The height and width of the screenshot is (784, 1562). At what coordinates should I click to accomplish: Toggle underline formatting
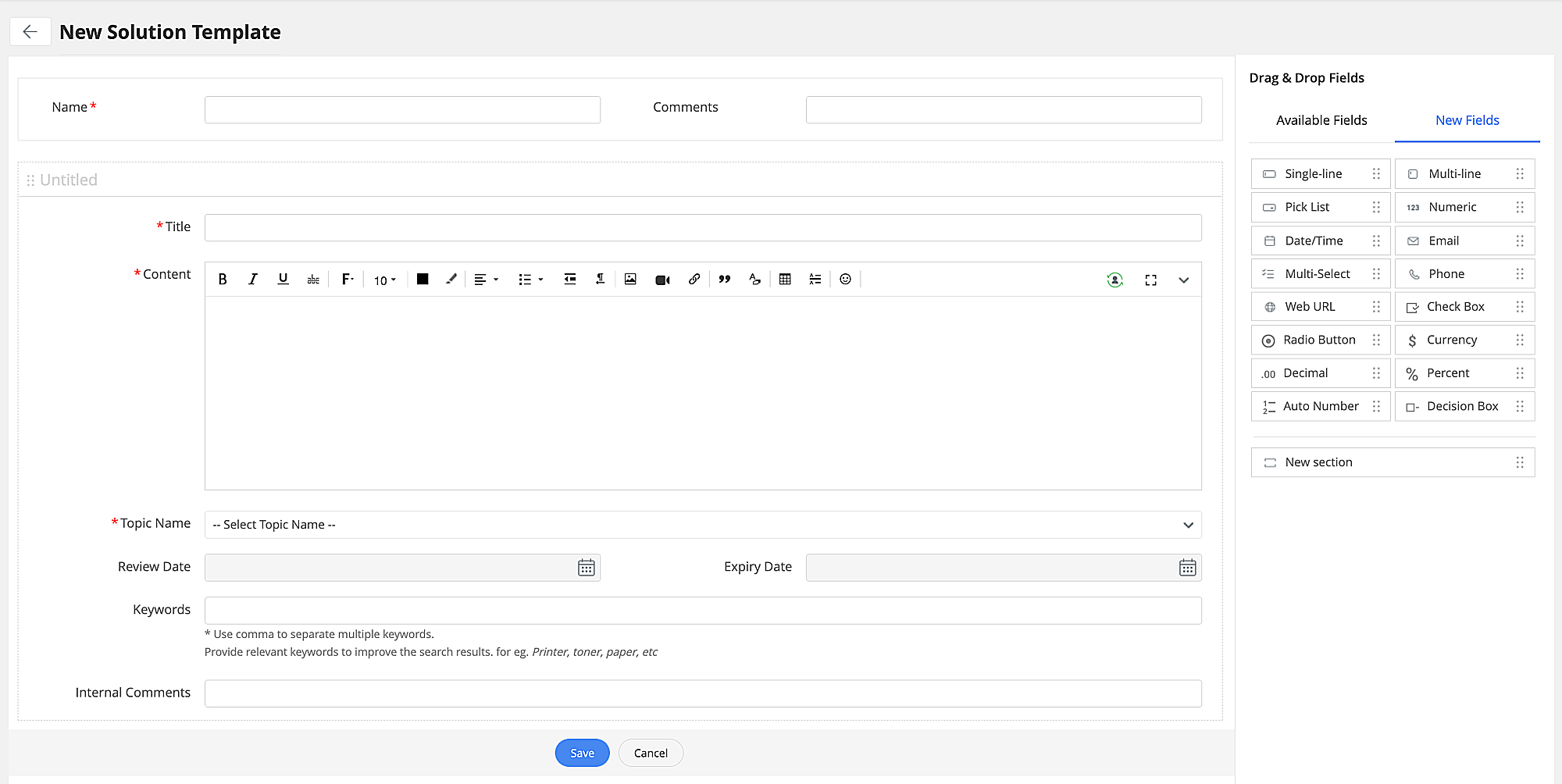(x=283, y=280)
